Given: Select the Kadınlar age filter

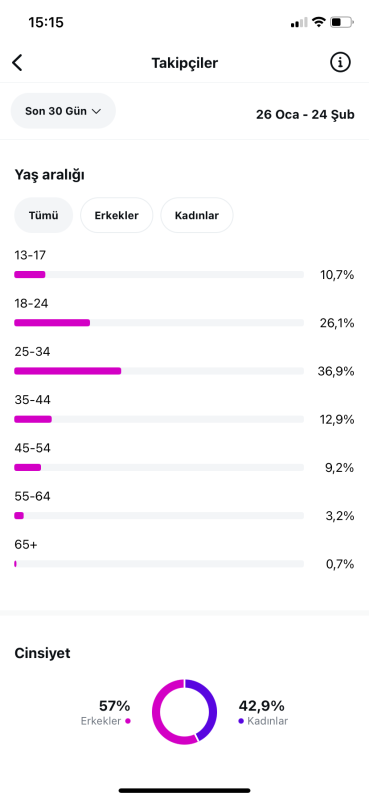Looking at the screenshot, I should coord(197,215).
